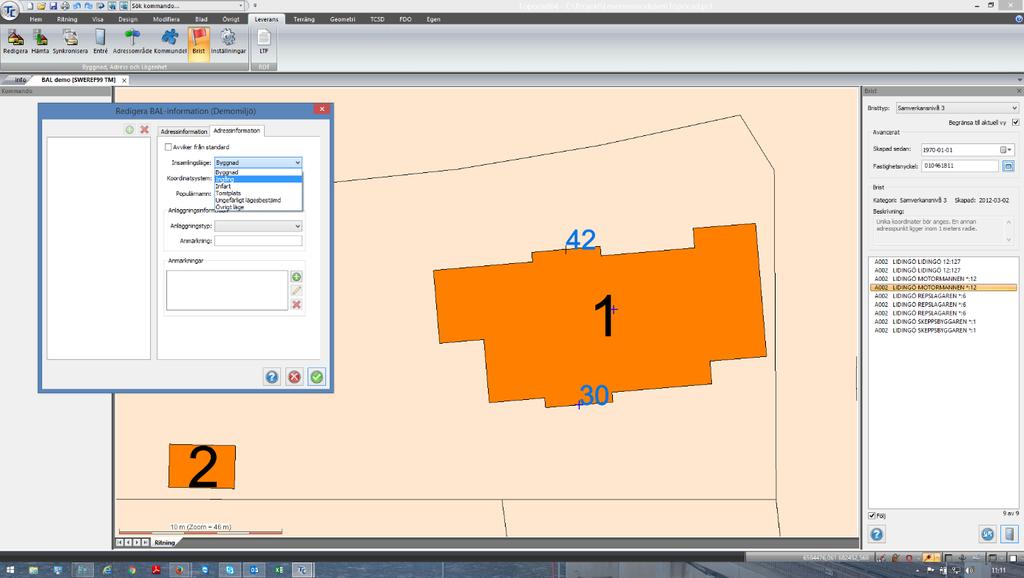Run the Synkronisera command

(70, 41)
